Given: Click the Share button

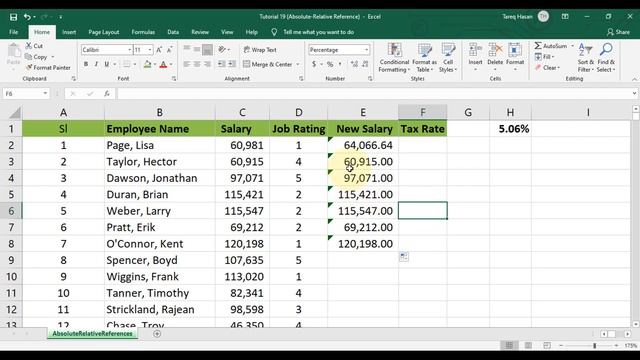Looking at the screenshot, I should click(618, 32).
